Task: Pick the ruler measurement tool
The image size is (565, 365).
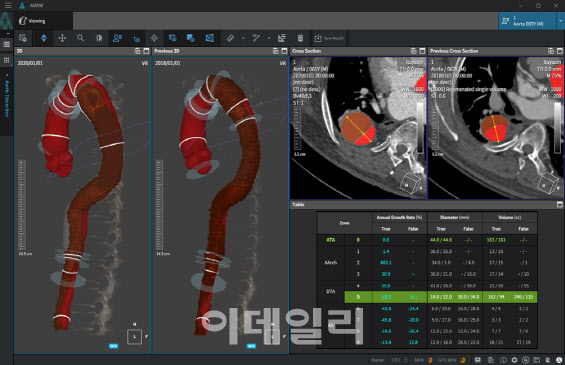Action: point(231,38)
